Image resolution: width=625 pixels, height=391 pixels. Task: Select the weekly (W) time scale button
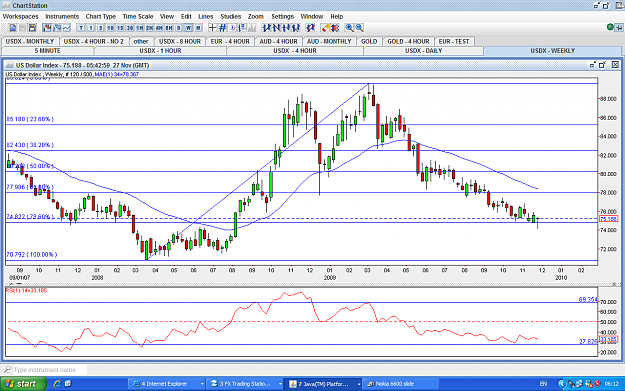coord(188,28)
